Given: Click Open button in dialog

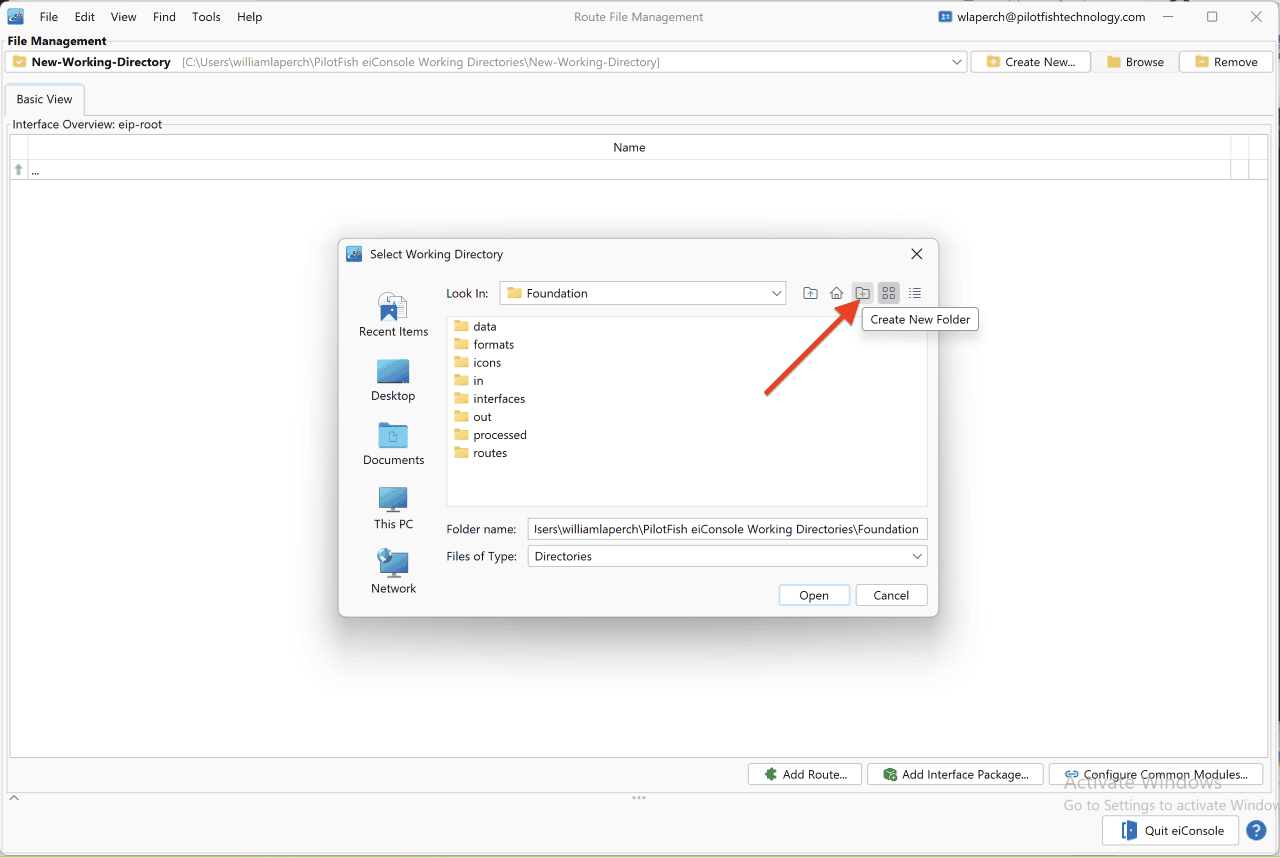Looking at the screenshot, I should 814,595.
